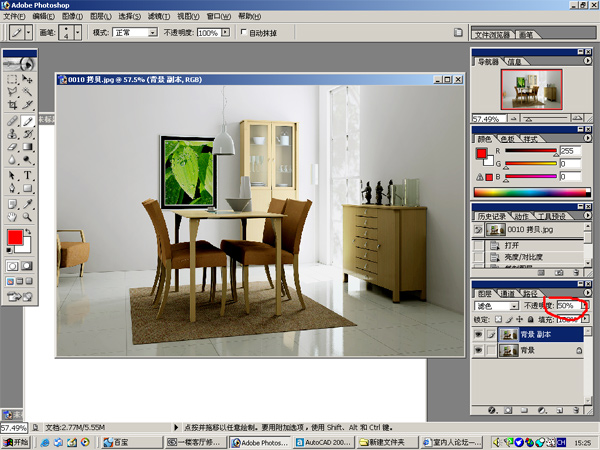
Task: Click the color spectrum ramp bar
Action: point(532,192)
